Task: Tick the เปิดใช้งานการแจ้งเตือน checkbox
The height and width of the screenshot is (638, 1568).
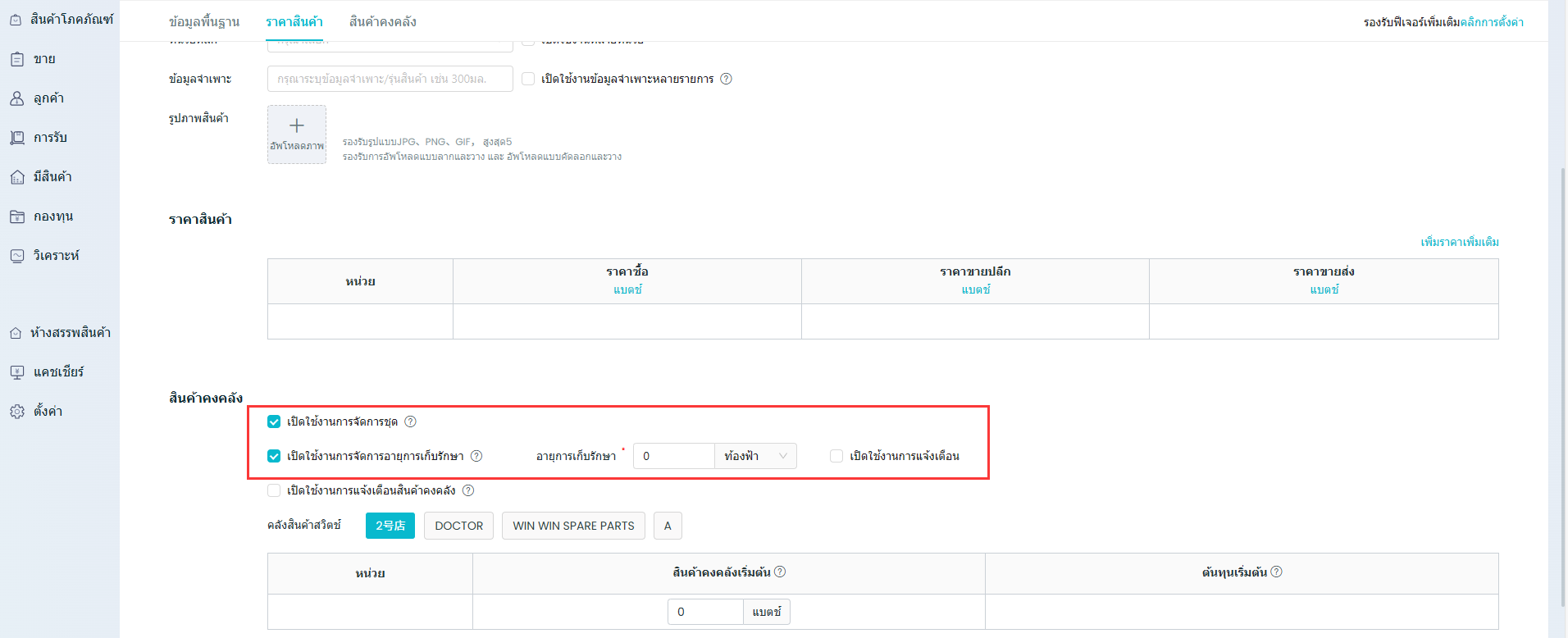Action: 836,456
